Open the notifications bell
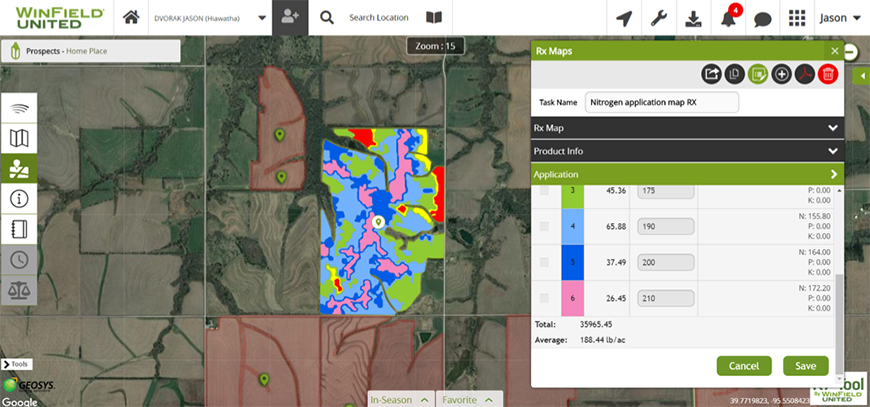870x407 pixels. coord(728,18)
